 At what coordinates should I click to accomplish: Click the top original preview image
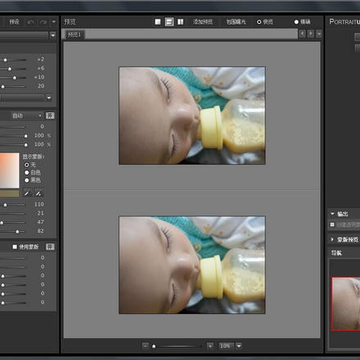click(x=192, y=115)
